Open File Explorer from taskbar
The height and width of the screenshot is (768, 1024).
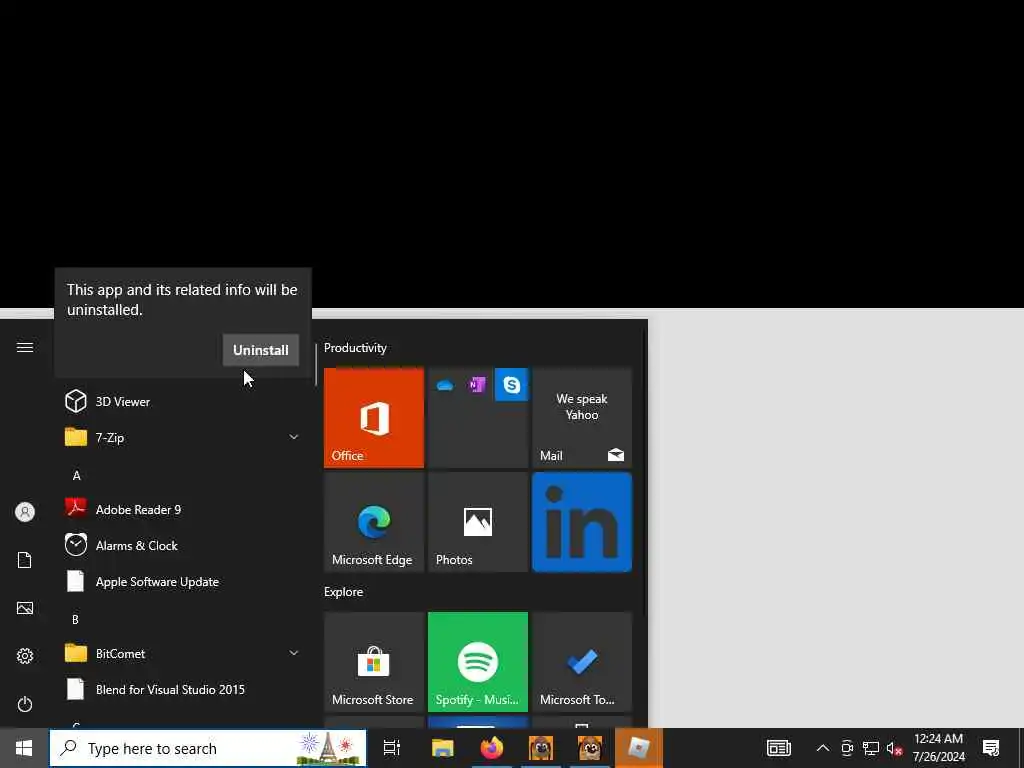pyautogui.click(x=442, y=748)
